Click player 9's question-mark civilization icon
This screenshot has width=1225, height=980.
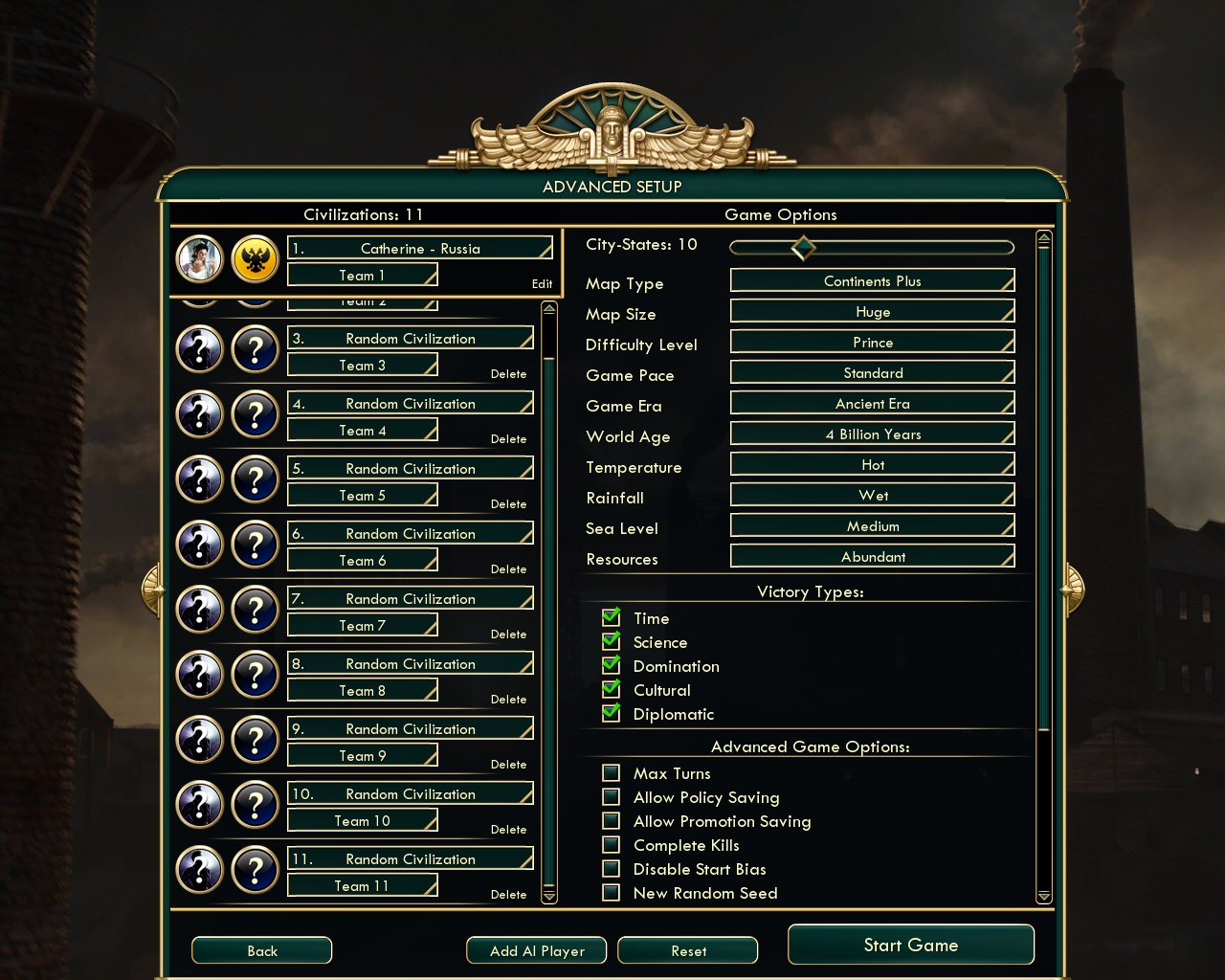pos(256,741)
